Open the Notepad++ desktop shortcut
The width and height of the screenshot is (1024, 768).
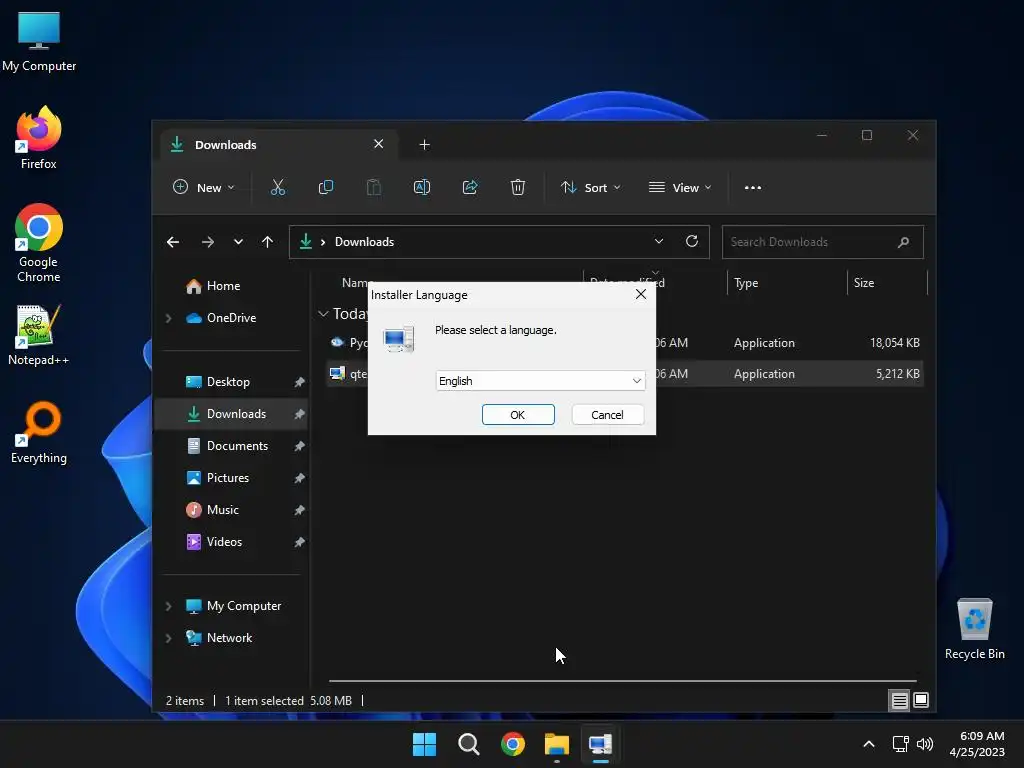click(39, 334)
